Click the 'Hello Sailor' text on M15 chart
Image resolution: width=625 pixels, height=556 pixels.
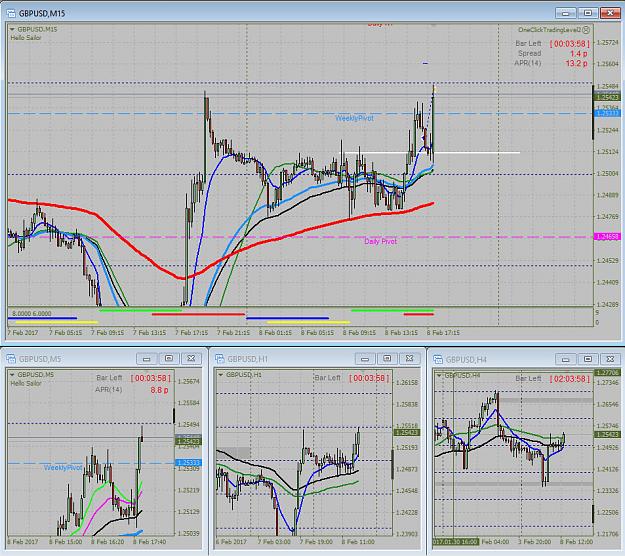tap(26, 38)
